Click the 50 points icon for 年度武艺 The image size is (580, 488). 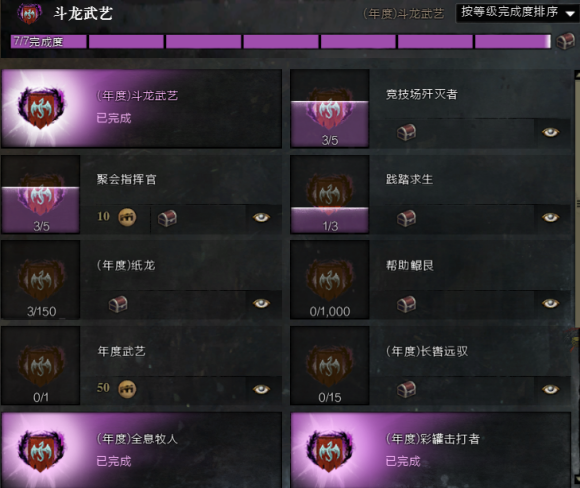tap(127, 389)
